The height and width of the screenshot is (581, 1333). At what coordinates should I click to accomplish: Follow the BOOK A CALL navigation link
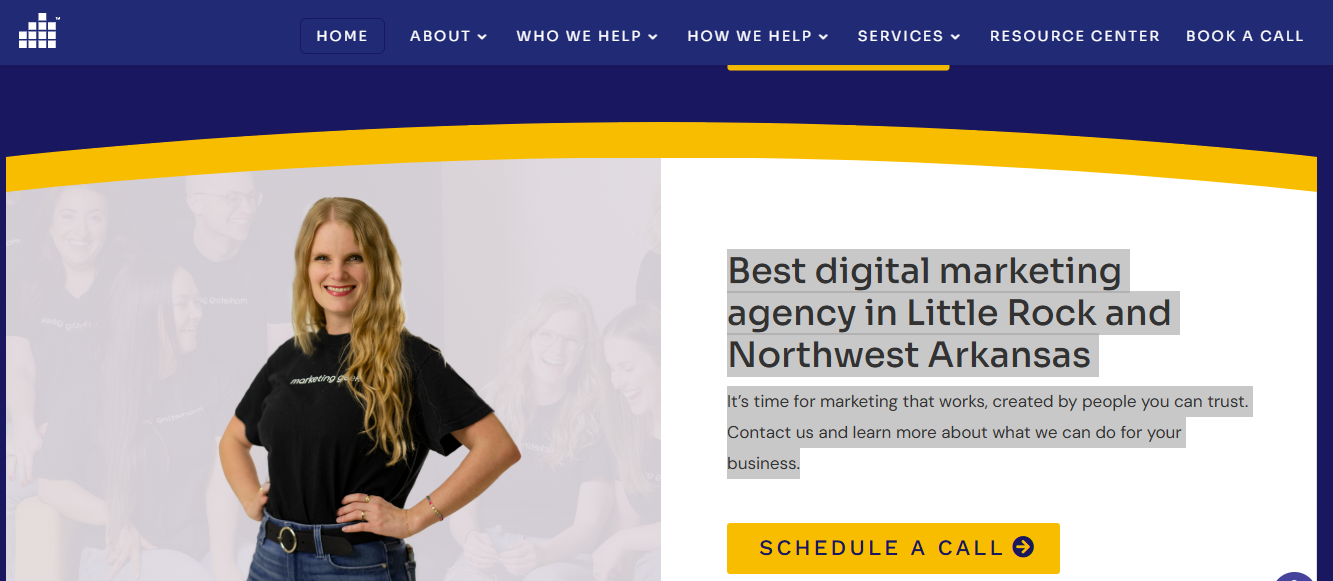pyautogui.click(x=1245, y=36)
